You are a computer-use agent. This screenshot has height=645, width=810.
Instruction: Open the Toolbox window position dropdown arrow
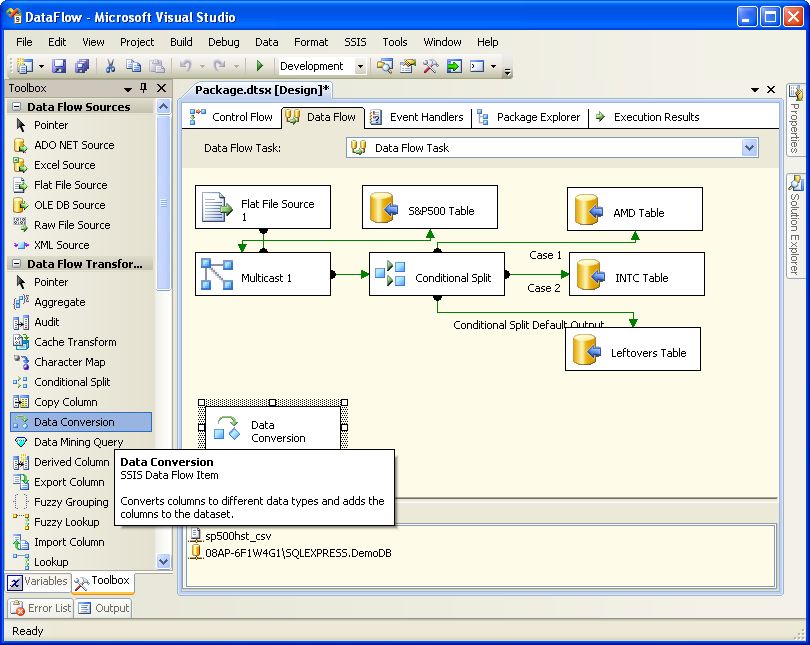[128, 89]
